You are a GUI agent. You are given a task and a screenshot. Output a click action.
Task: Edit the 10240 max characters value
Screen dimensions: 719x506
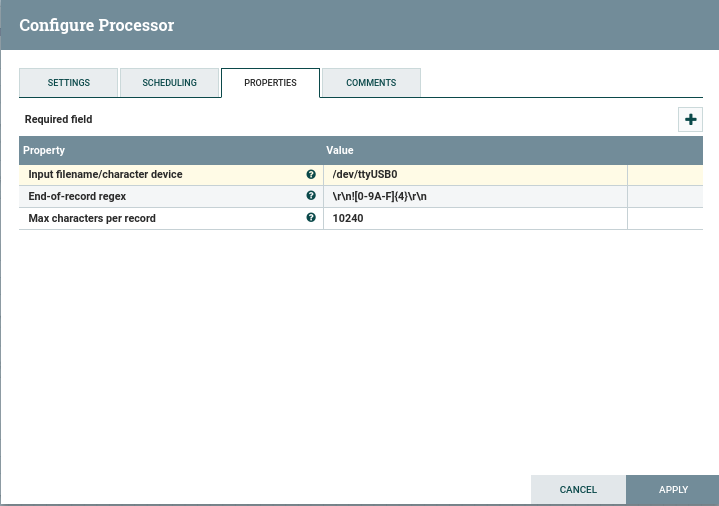(x=475, y=218)
